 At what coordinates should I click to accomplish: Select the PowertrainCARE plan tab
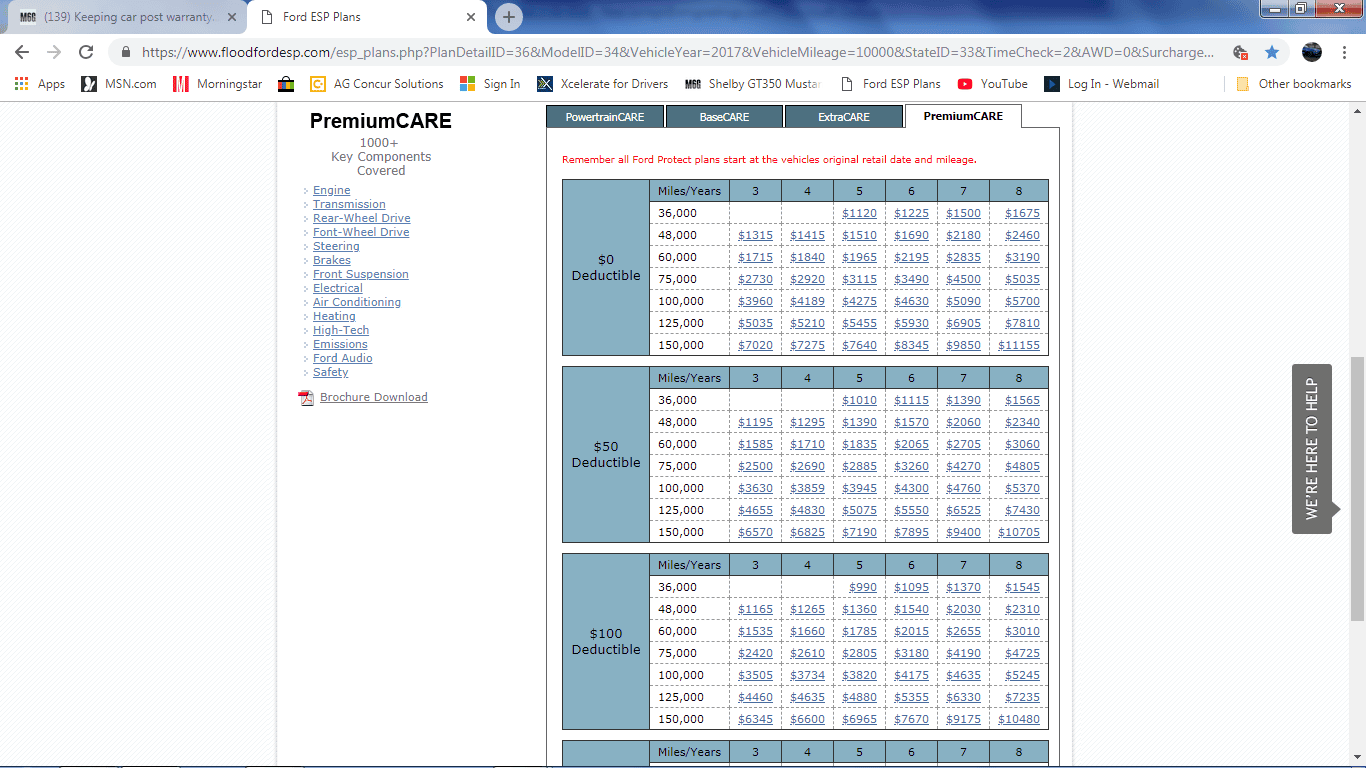tap(605, 117)
